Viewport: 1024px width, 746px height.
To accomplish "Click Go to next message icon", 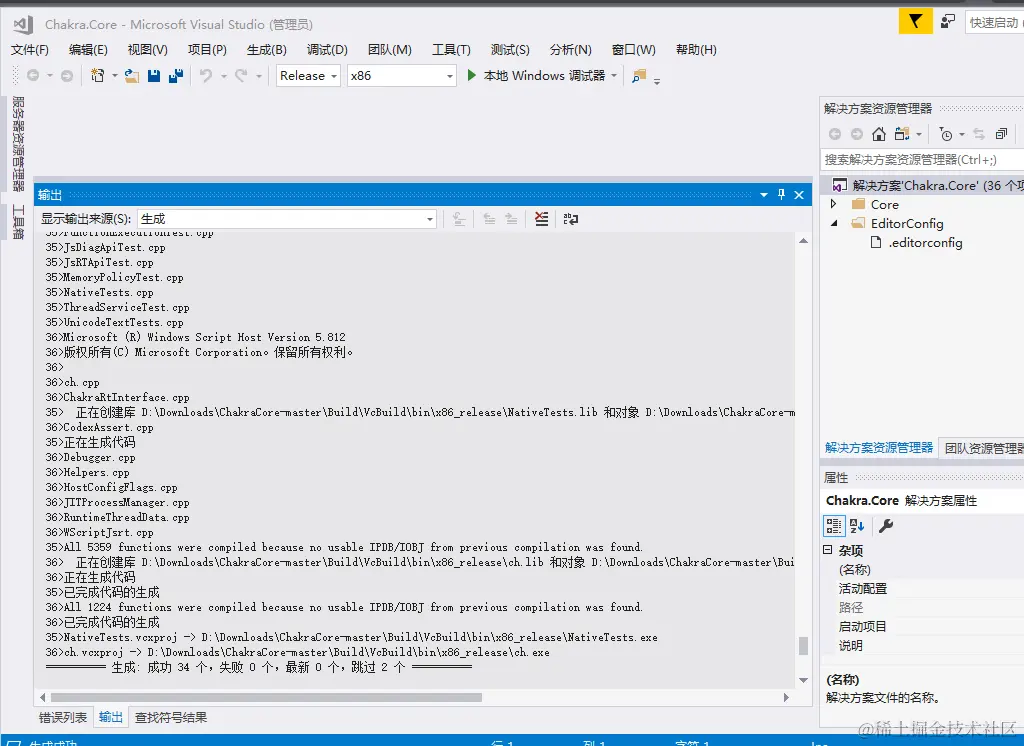I will (511, 219).
